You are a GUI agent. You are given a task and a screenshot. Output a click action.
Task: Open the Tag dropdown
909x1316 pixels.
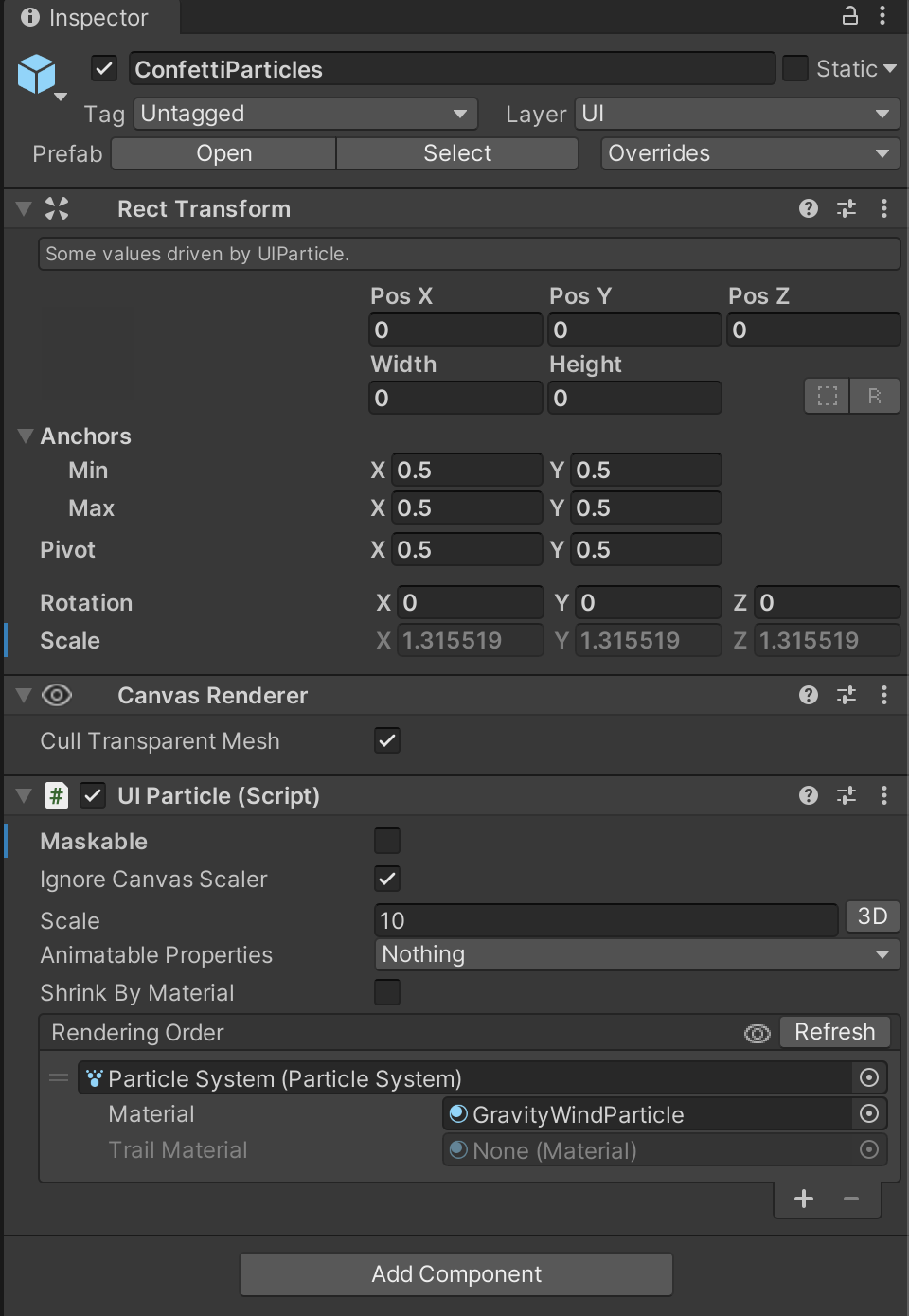(x=305, y=114)
